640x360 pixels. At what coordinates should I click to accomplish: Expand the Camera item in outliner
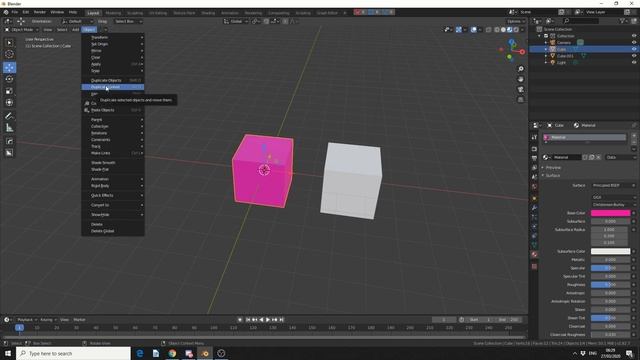coord(546,42)
